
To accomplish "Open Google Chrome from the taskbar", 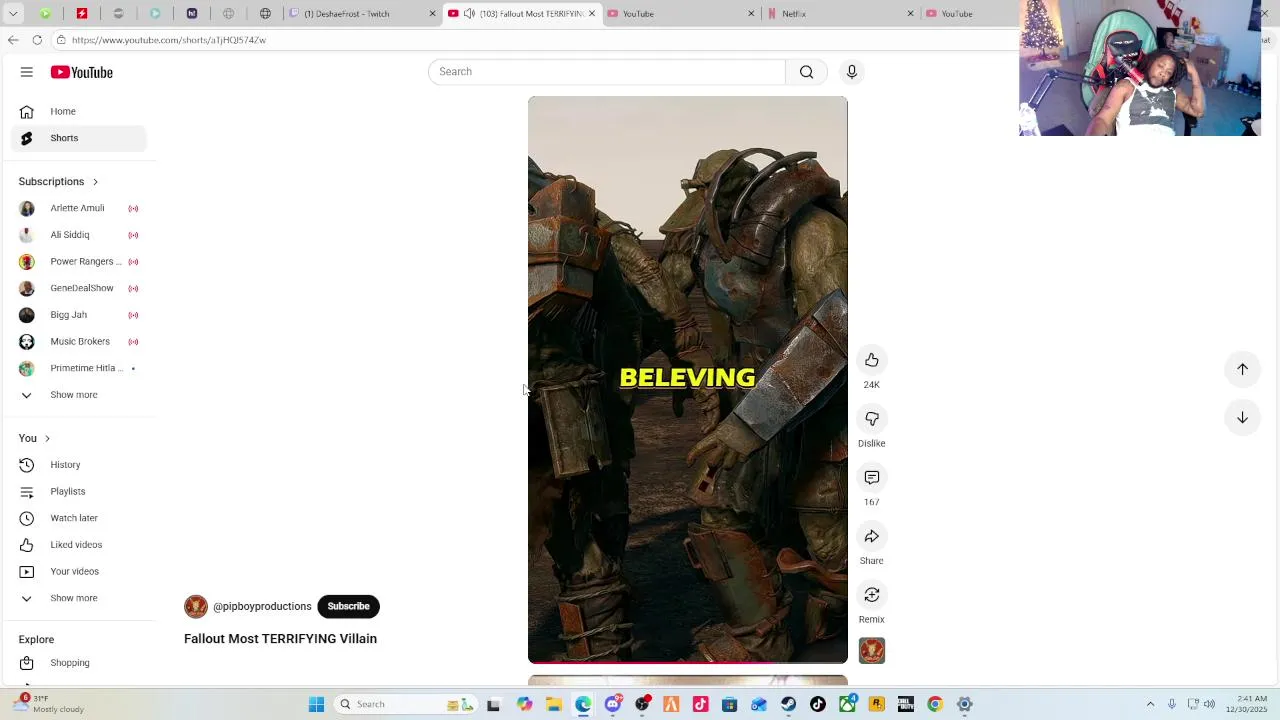I will click(x=935, y=704).
